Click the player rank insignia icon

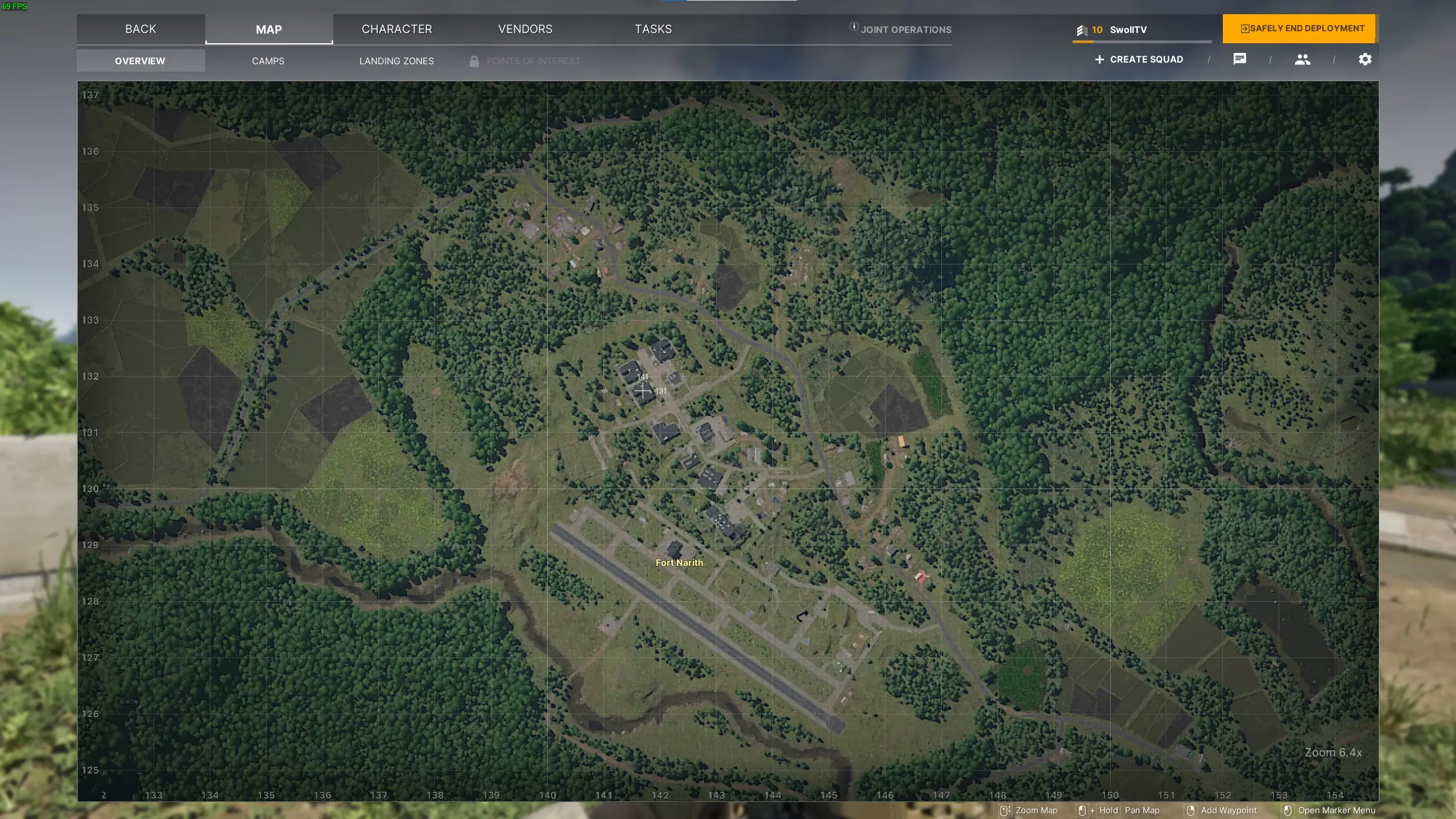pyautogui.click(x=1082, y=30)
